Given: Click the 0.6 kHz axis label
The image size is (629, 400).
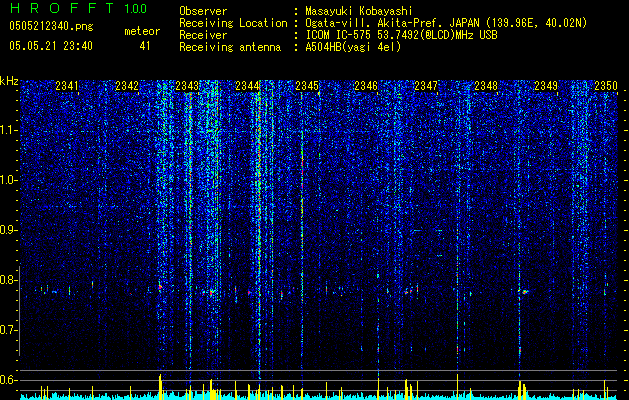Looking at the screenshot, I should [x=9, y=380].
